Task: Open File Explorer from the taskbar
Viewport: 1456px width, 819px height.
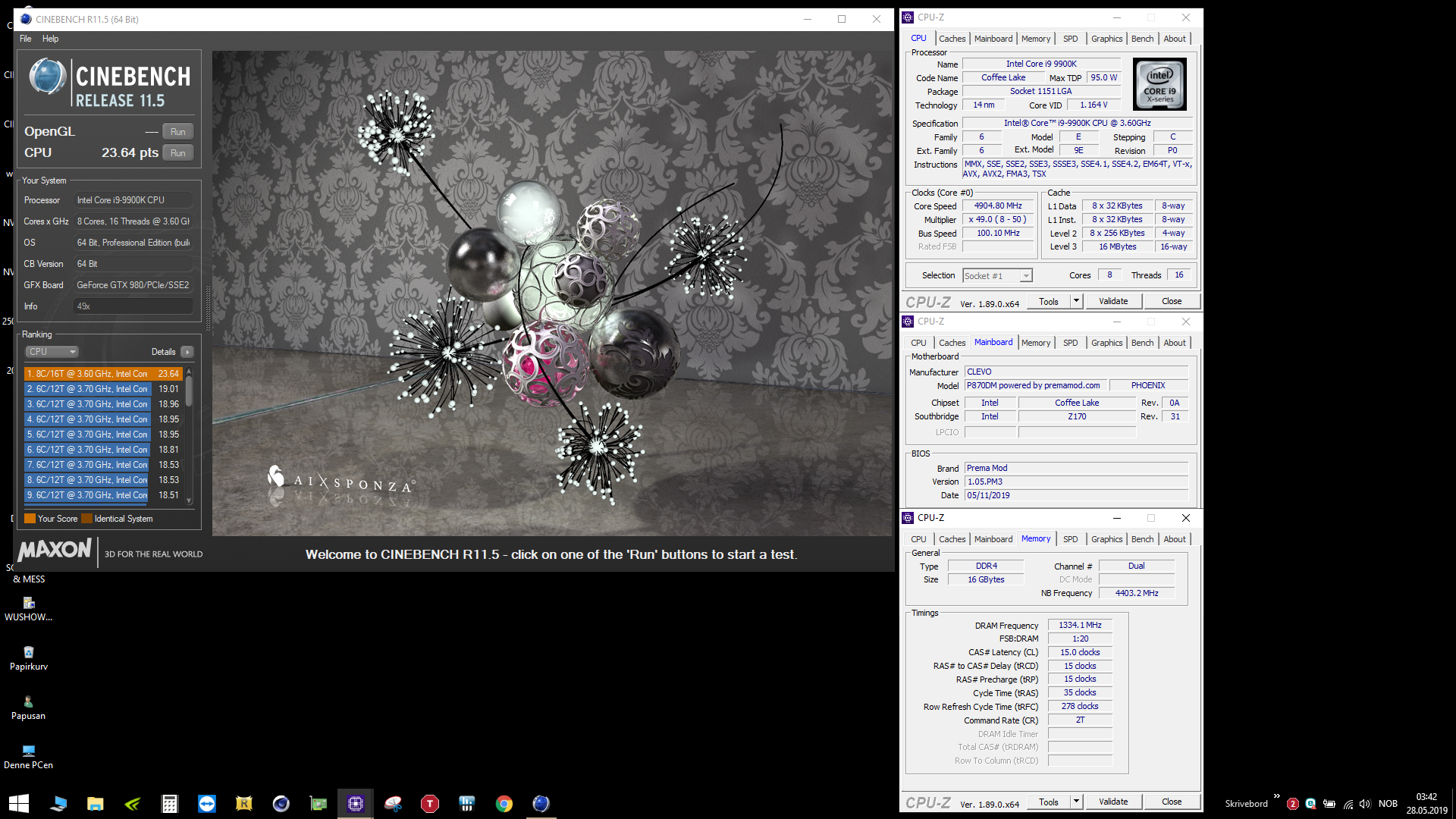Action: click(x=95, y=803)
